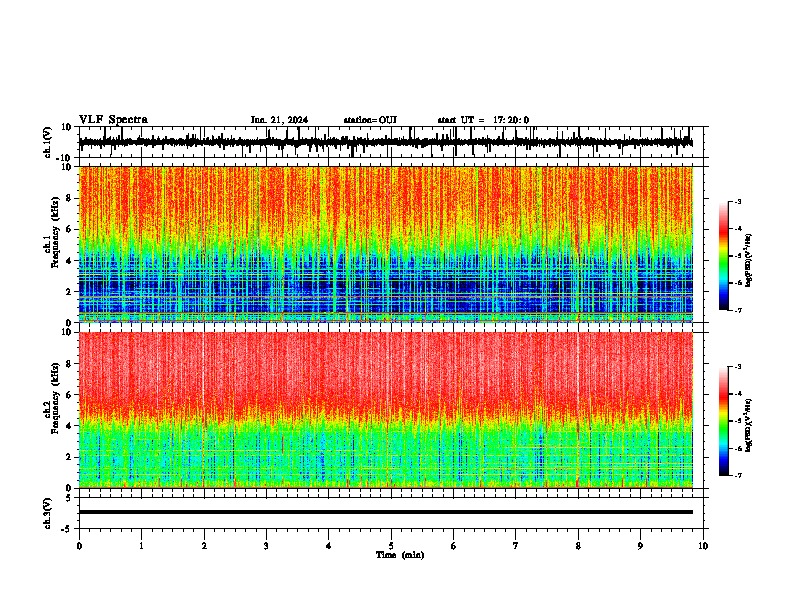This screenshot has height=612, width=792.
Task: Click the time axis tick label "0"
Action: [x=79, y=546]
